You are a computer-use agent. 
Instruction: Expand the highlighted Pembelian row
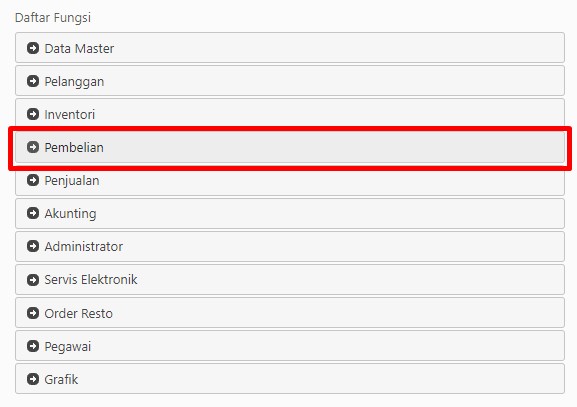(290, 147)
